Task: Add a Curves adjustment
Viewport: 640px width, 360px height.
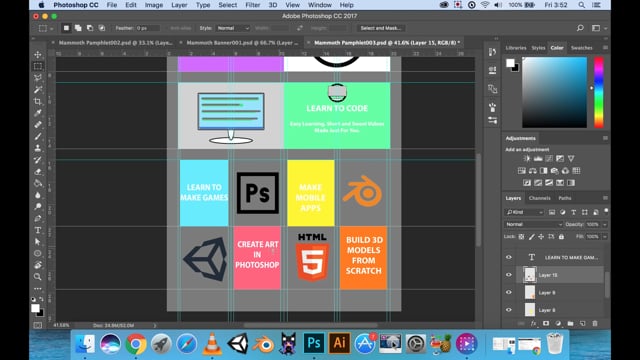Action: tap(549, 158)
